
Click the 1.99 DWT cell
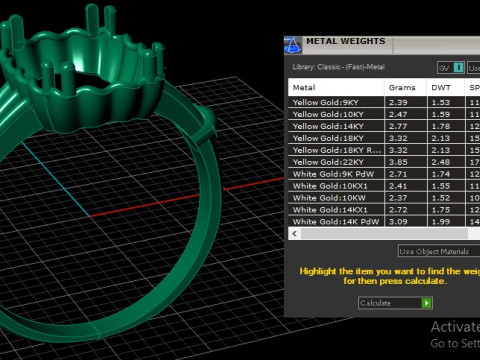[x=446, y=222]
